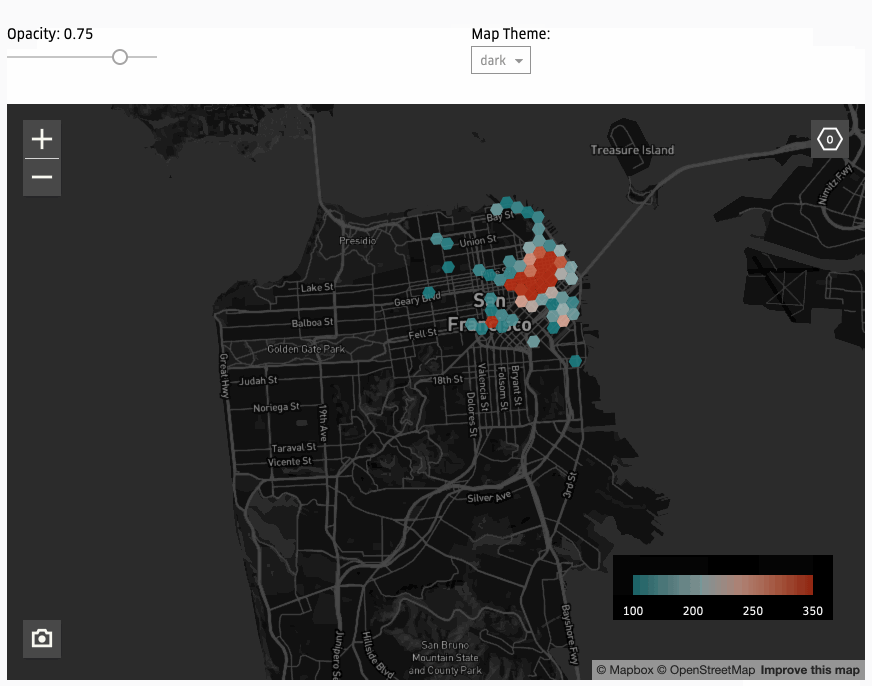Click the teal end of the legend gradient
The height and width of the screenshot is (686, 872).
tap(640, 585)
